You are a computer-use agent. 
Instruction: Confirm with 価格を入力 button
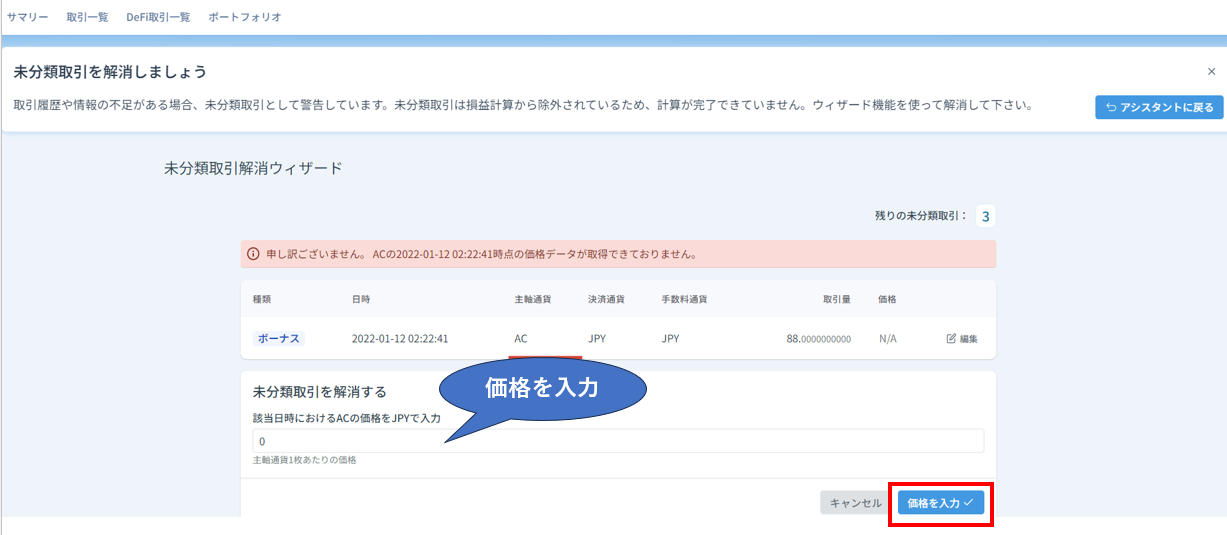click(x=940, y=503)
